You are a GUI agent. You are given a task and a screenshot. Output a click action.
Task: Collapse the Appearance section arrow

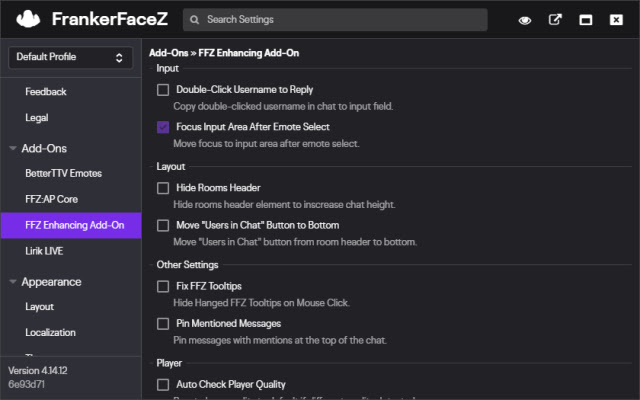point(12,281)
